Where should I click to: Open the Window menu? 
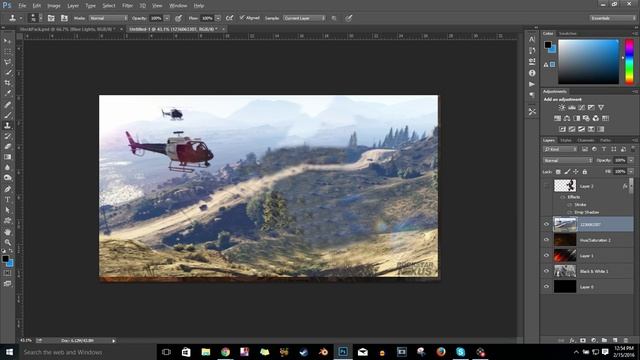[x=178, y=6]
